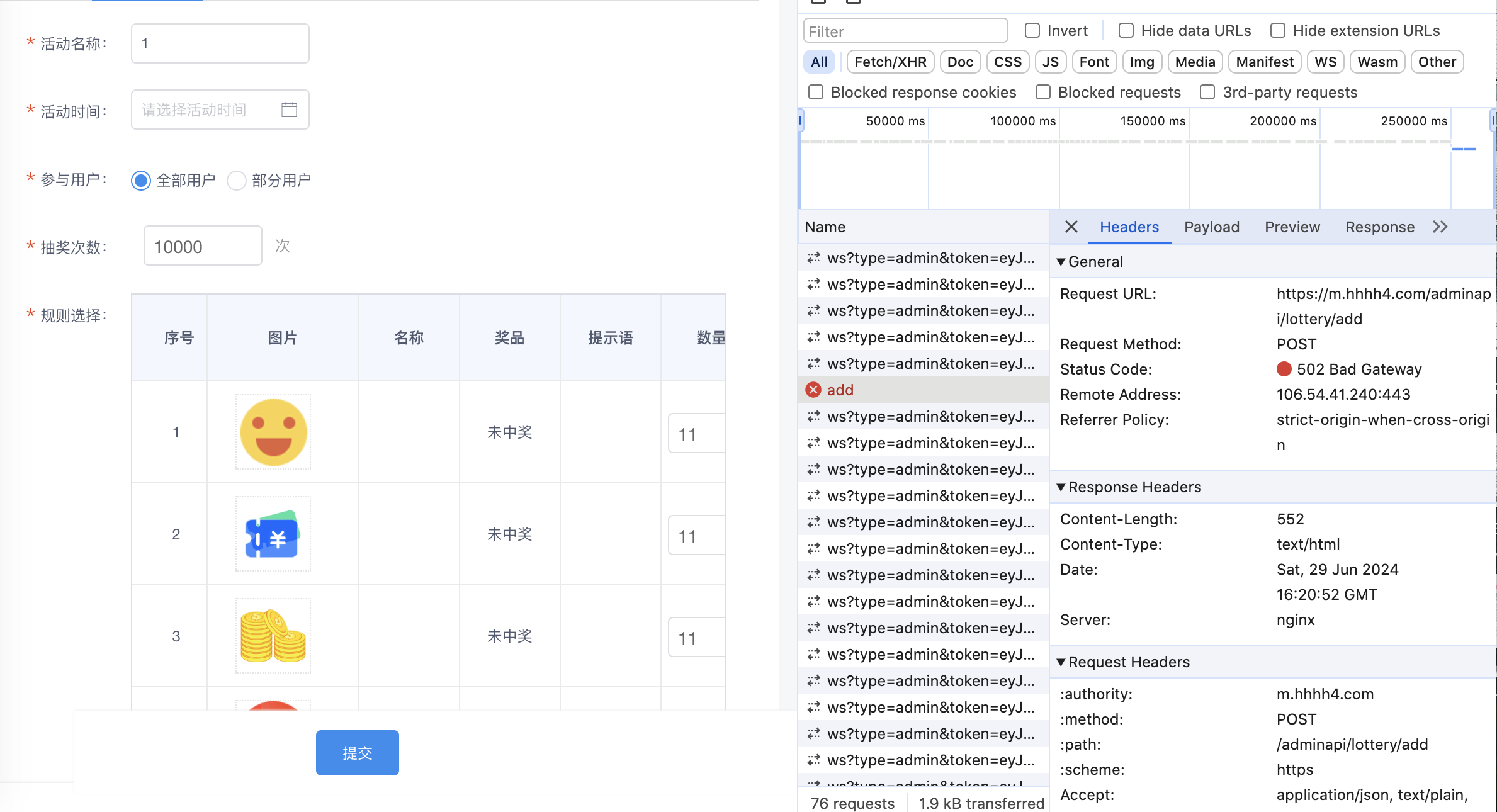
Task: Focus the network Filter input
Action: tap(905, 31)
